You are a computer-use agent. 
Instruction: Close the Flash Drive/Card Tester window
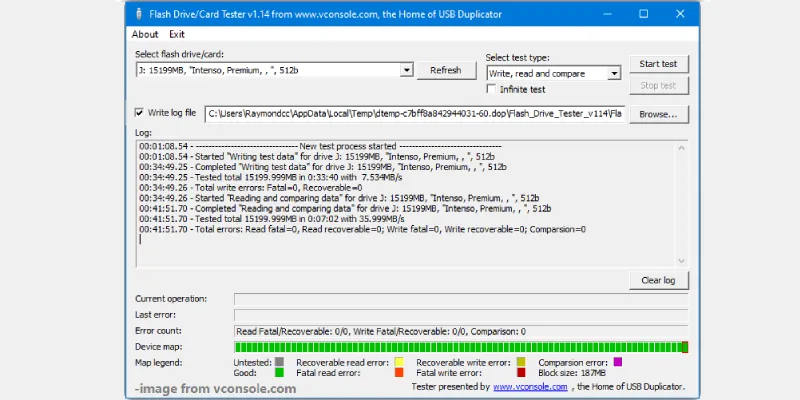click(x=680, y=14)
